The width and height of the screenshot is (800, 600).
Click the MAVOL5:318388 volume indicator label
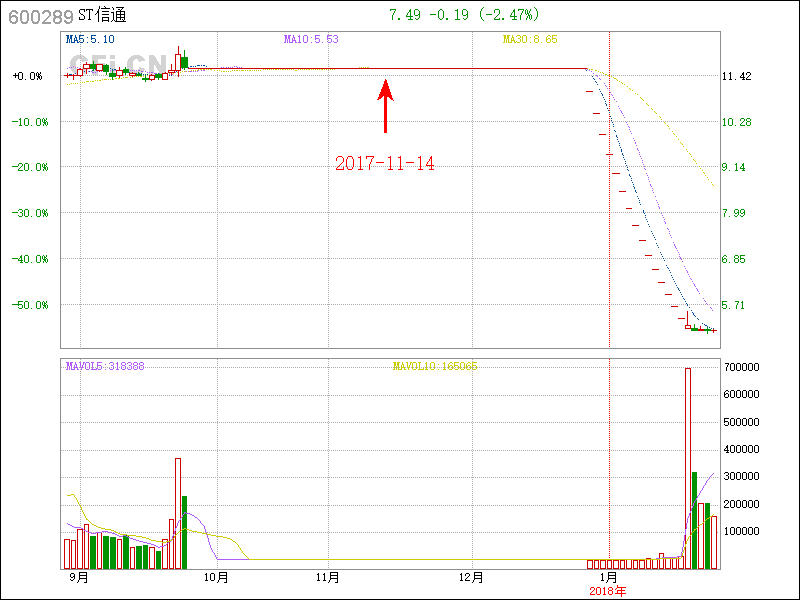(x=105, y=366)
